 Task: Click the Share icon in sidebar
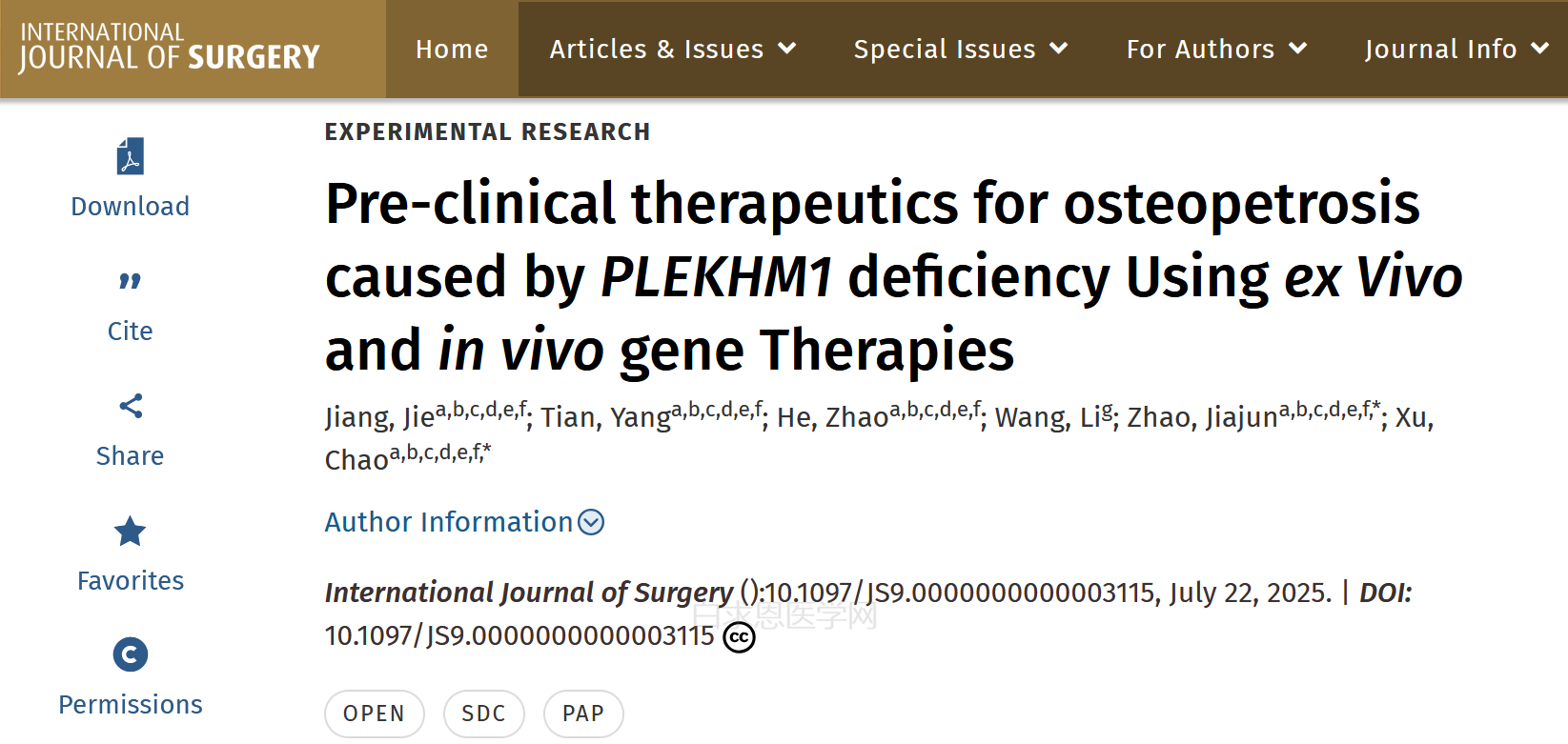131,406
